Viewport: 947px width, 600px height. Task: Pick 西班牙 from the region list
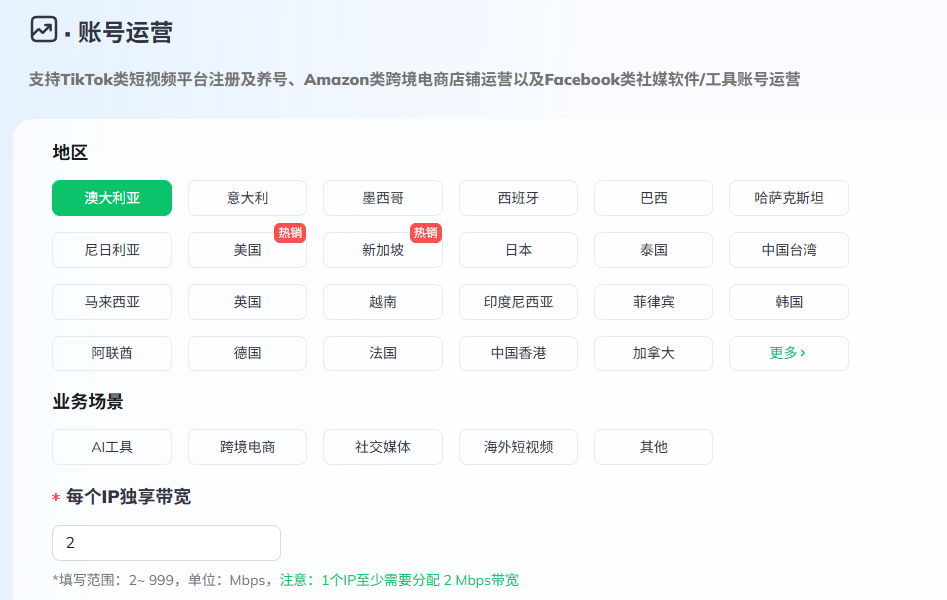pyautogui.click(x=518, y=198)
